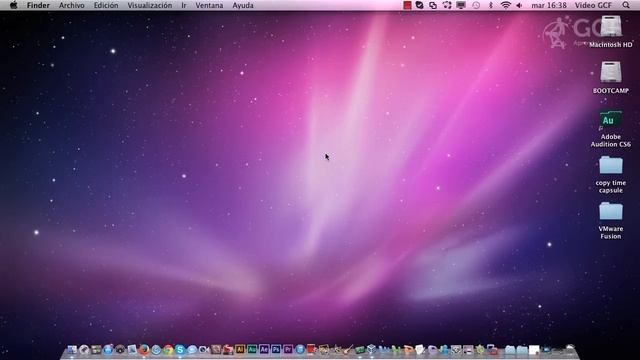Select the BOOTCAMP drive icon
This screenshot has height=360, width=640.
pyautogui.click(x=611, y=72)
